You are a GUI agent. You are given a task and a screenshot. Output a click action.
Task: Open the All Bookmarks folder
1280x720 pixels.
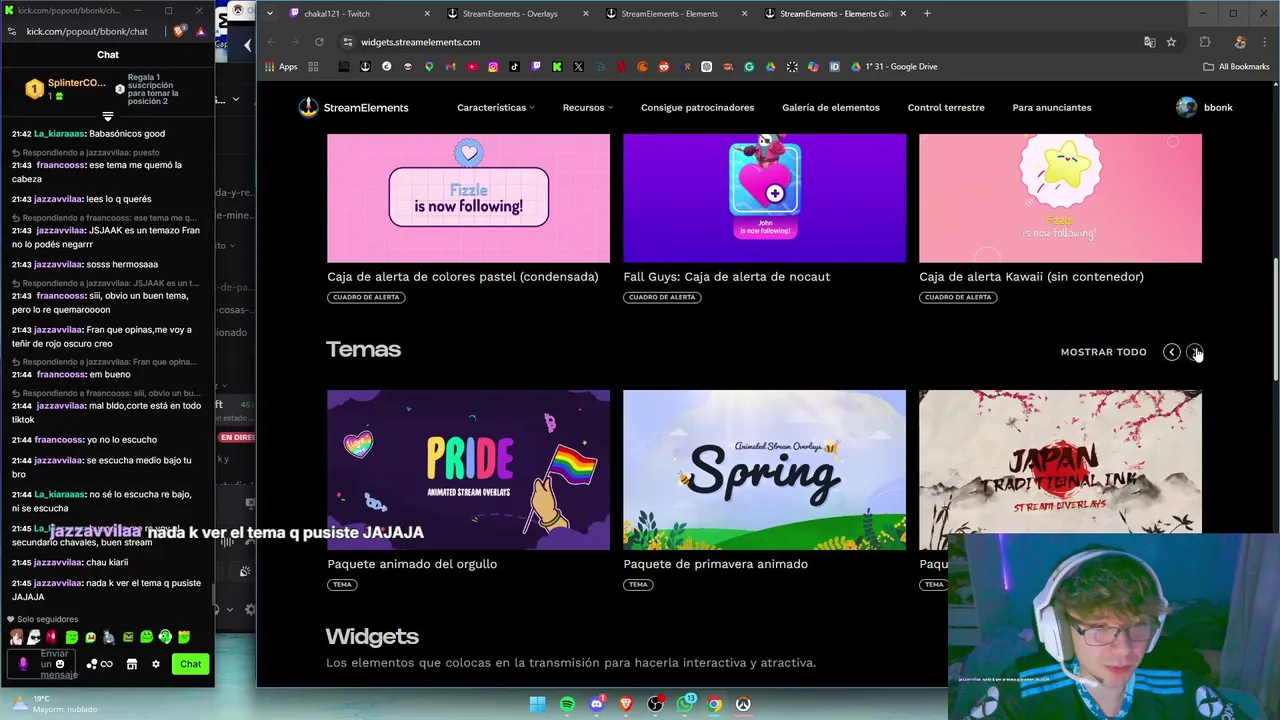coord(1236,67)
